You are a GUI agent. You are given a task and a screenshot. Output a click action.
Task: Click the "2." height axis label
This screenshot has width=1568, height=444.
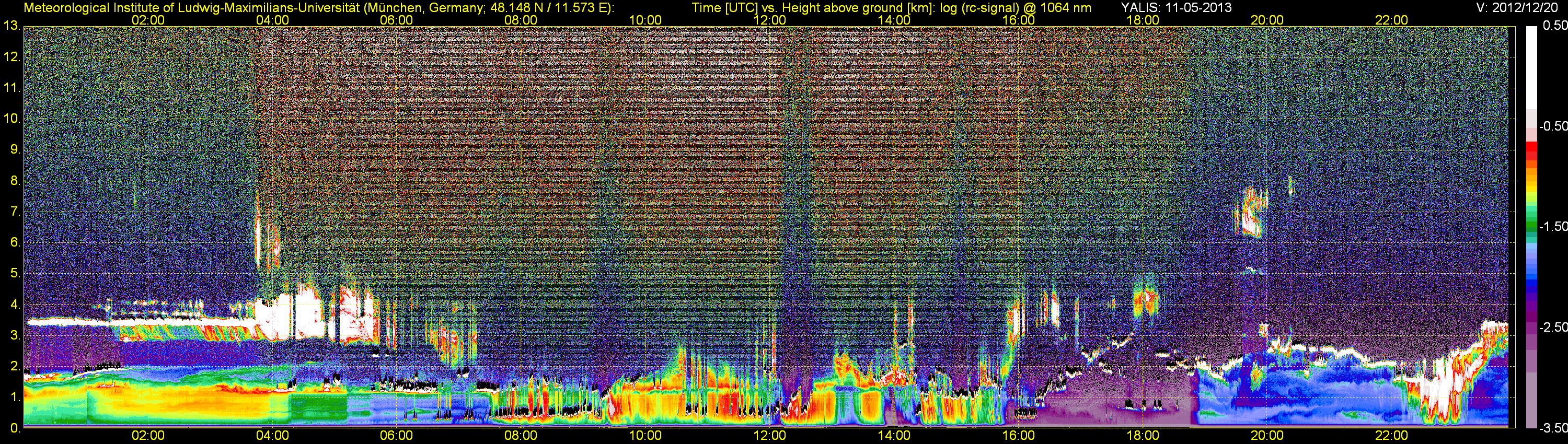pyautogui.click(x=15, y=366)
